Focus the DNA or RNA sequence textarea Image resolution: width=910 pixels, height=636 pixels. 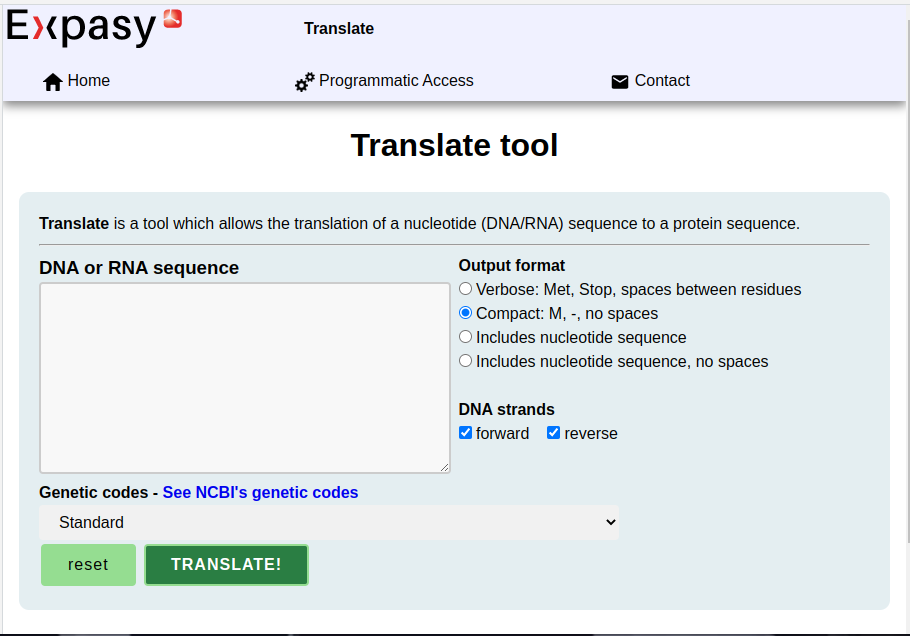245,378
